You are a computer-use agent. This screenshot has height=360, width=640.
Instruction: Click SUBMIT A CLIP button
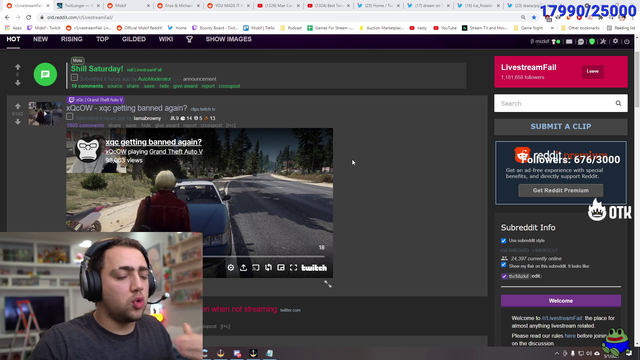point(561,127)
